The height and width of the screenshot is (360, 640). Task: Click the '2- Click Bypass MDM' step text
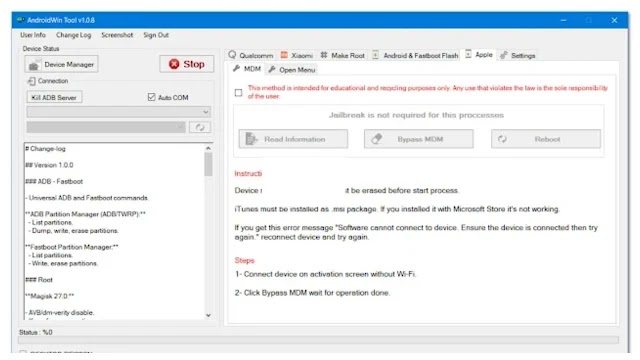[312, 293]
